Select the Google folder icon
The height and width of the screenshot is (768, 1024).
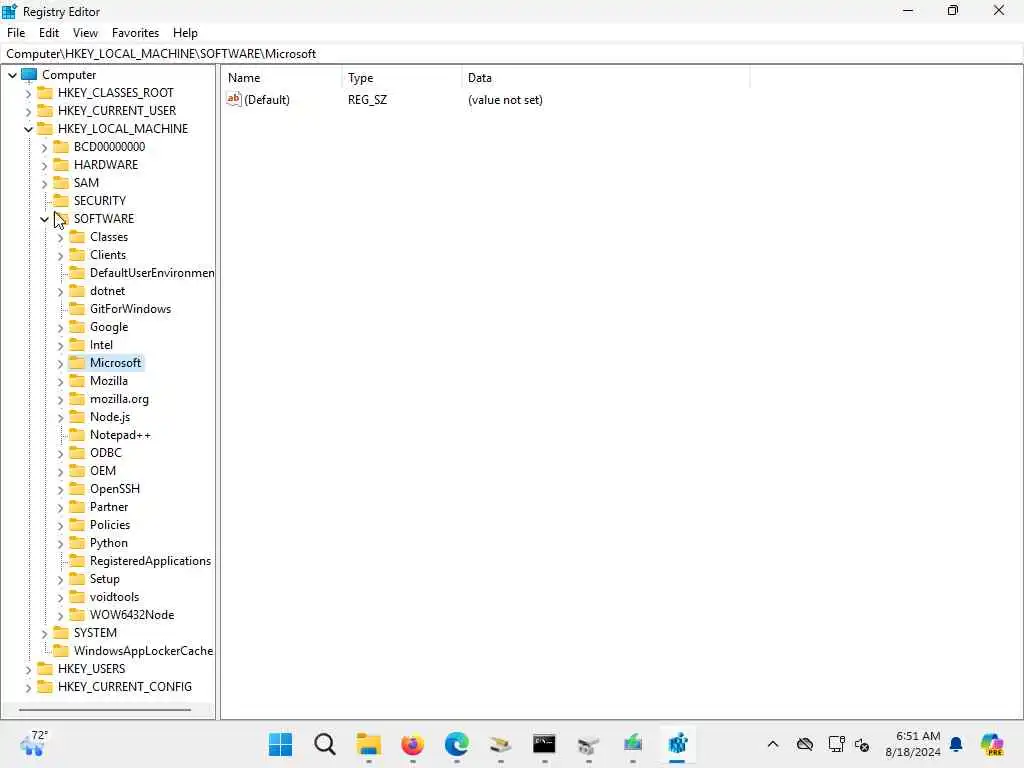coord(77,327)
